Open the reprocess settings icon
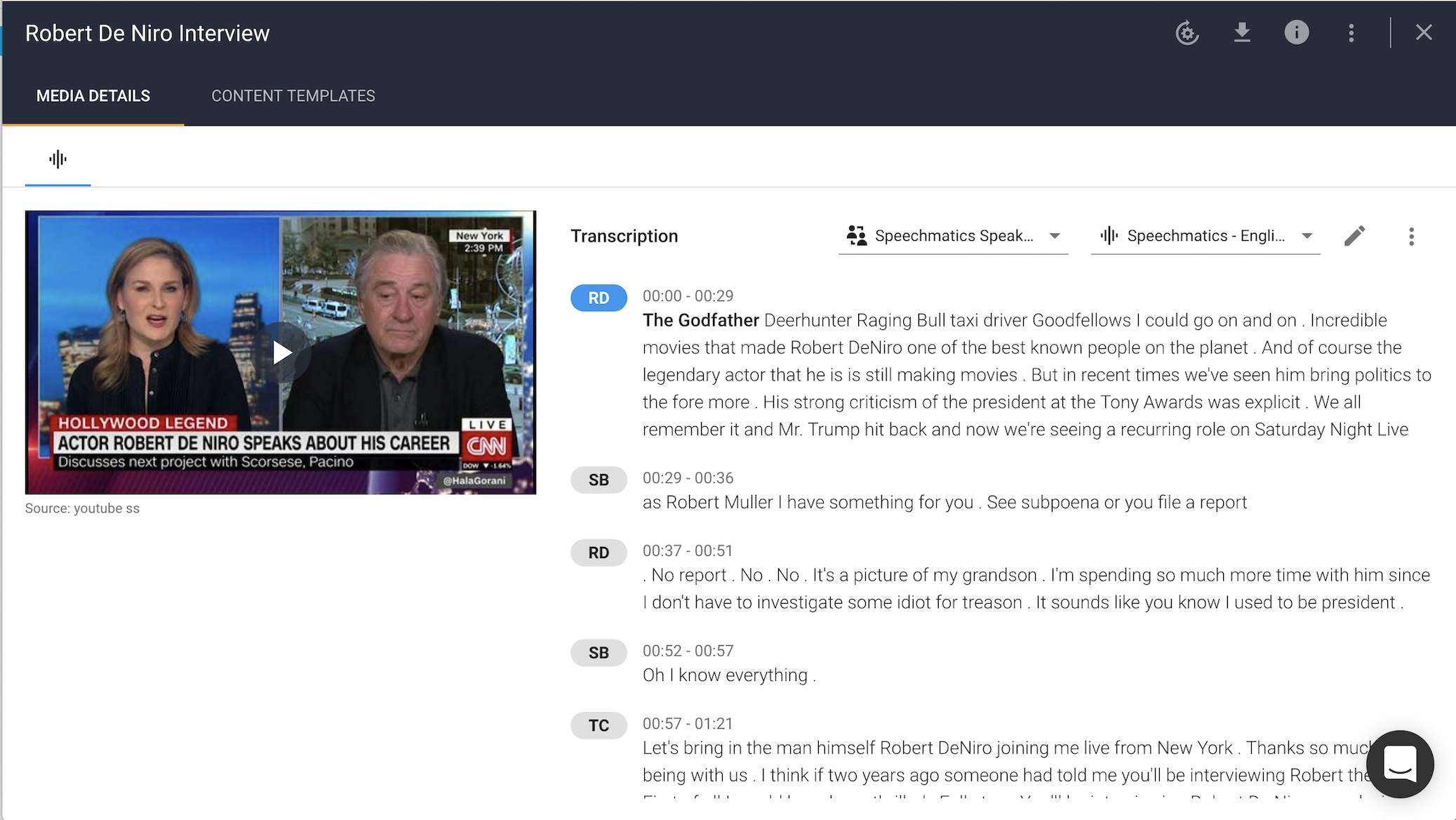This screenshot has width=1456, height=820. pyautogui.click(x=1187, y=32)
